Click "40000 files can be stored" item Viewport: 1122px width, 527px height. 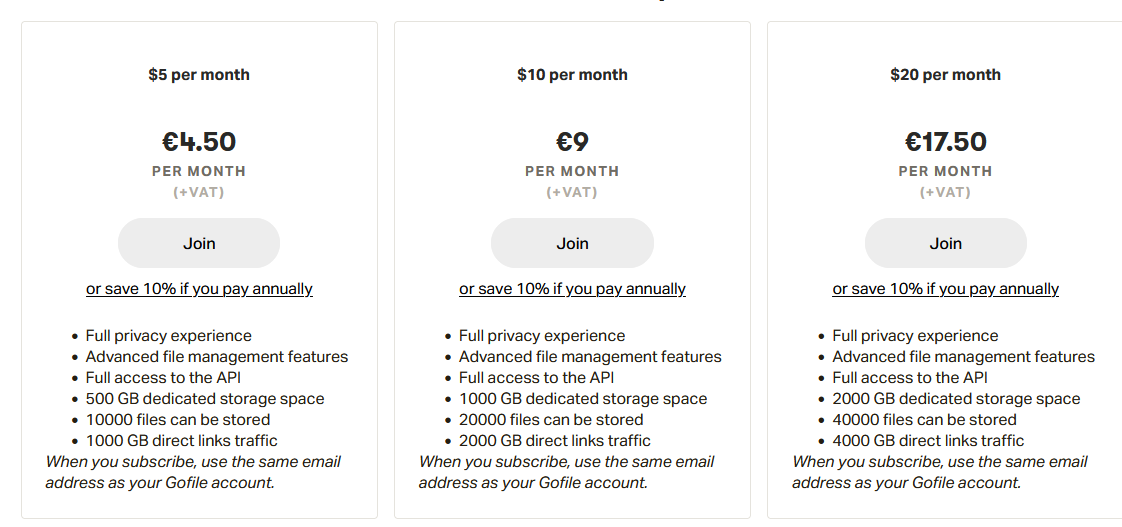(924, 420)
